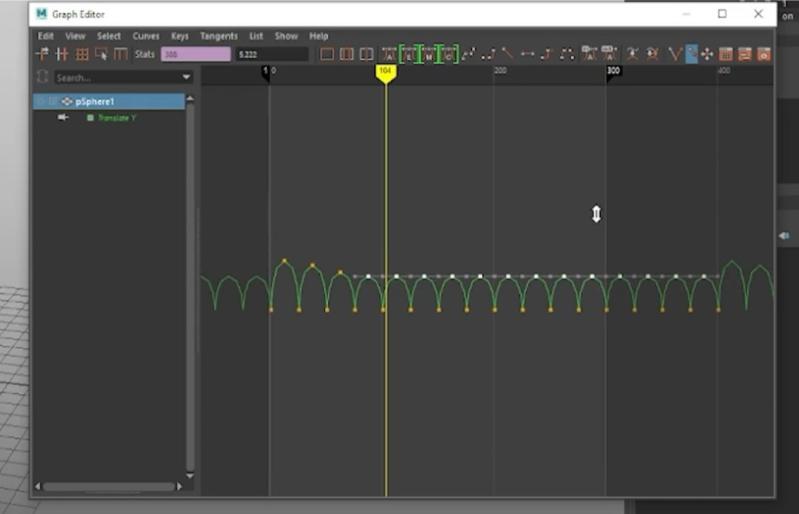Click the black start range marker labeled 1
The image size is (799, 514).
click(x=266, y=72)
